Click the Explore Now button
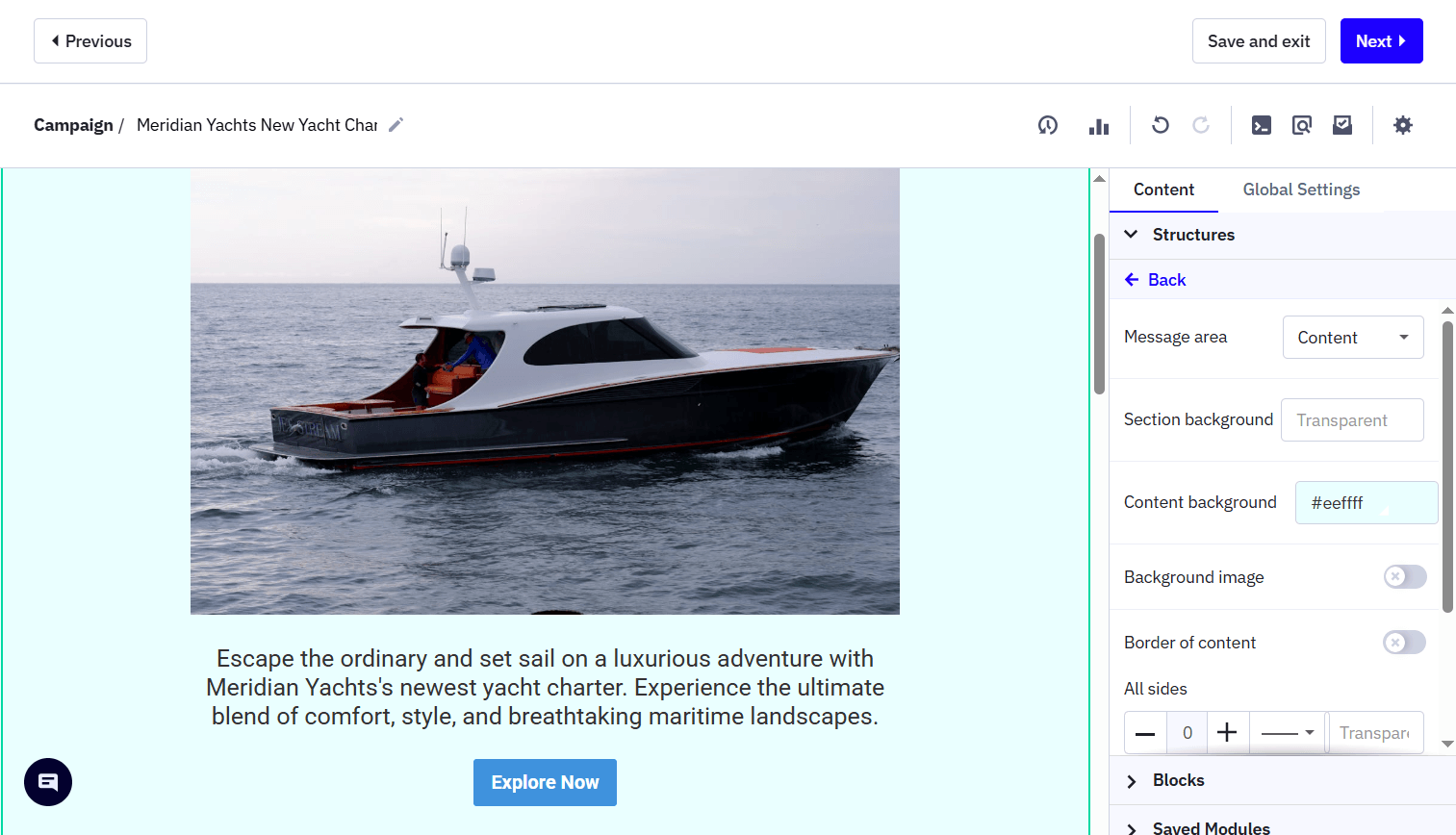 point(545,782)
